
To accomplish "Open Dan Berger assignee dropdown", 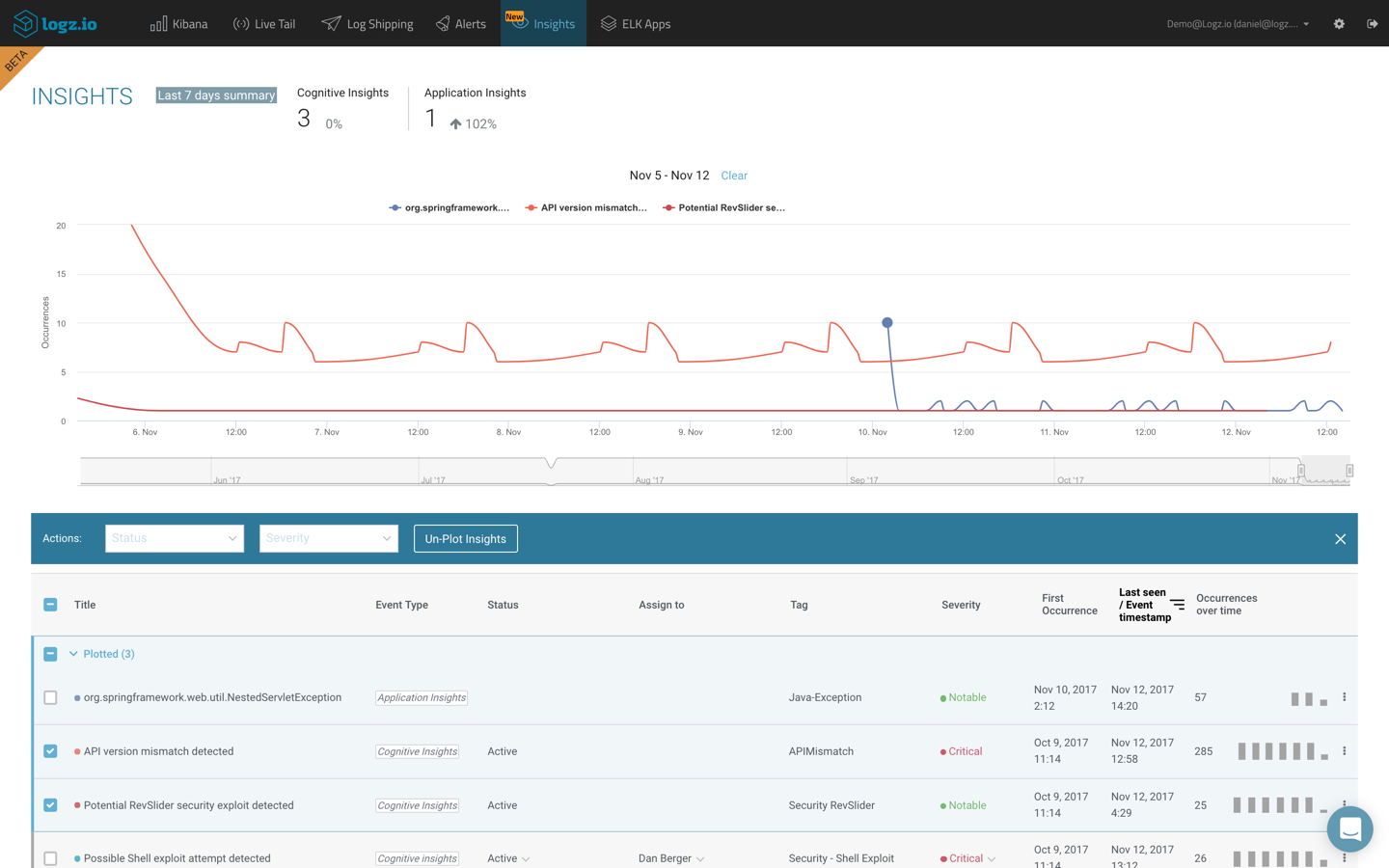I will coord(671,858).
